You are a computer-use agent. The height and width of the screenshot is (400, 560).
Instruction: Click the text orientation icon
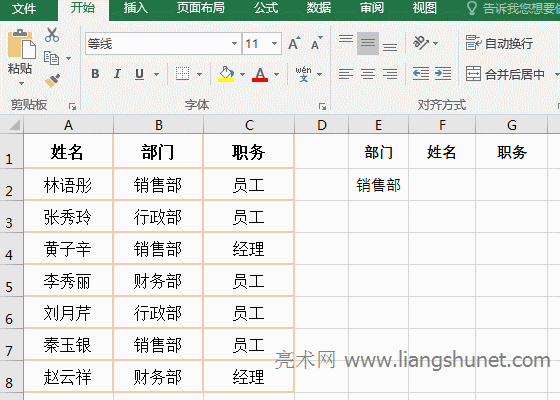coord(421,43)
